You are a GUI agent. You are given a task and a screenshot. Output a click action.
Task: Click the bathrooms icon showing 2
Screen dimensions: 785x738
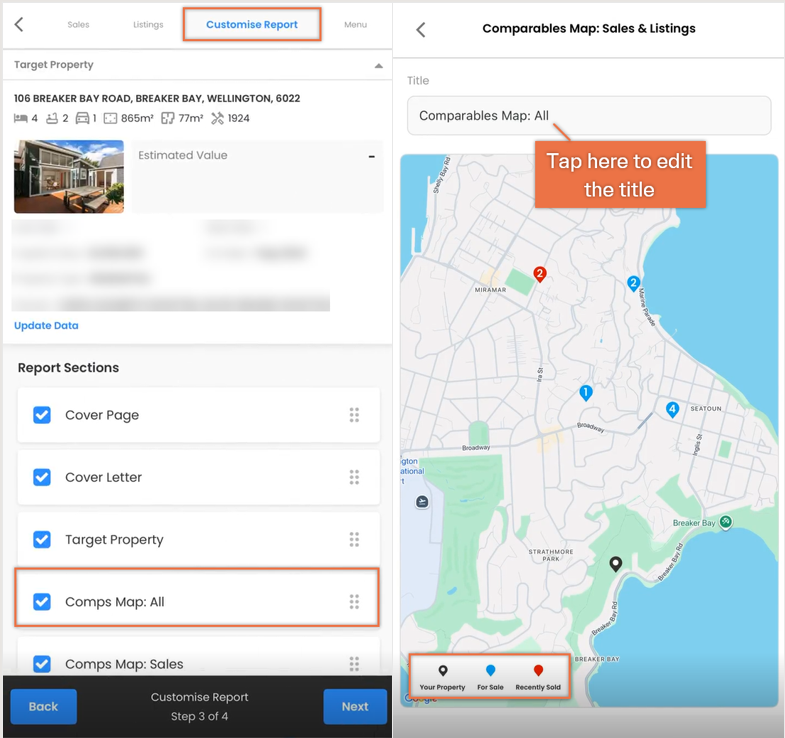point(52,118)
